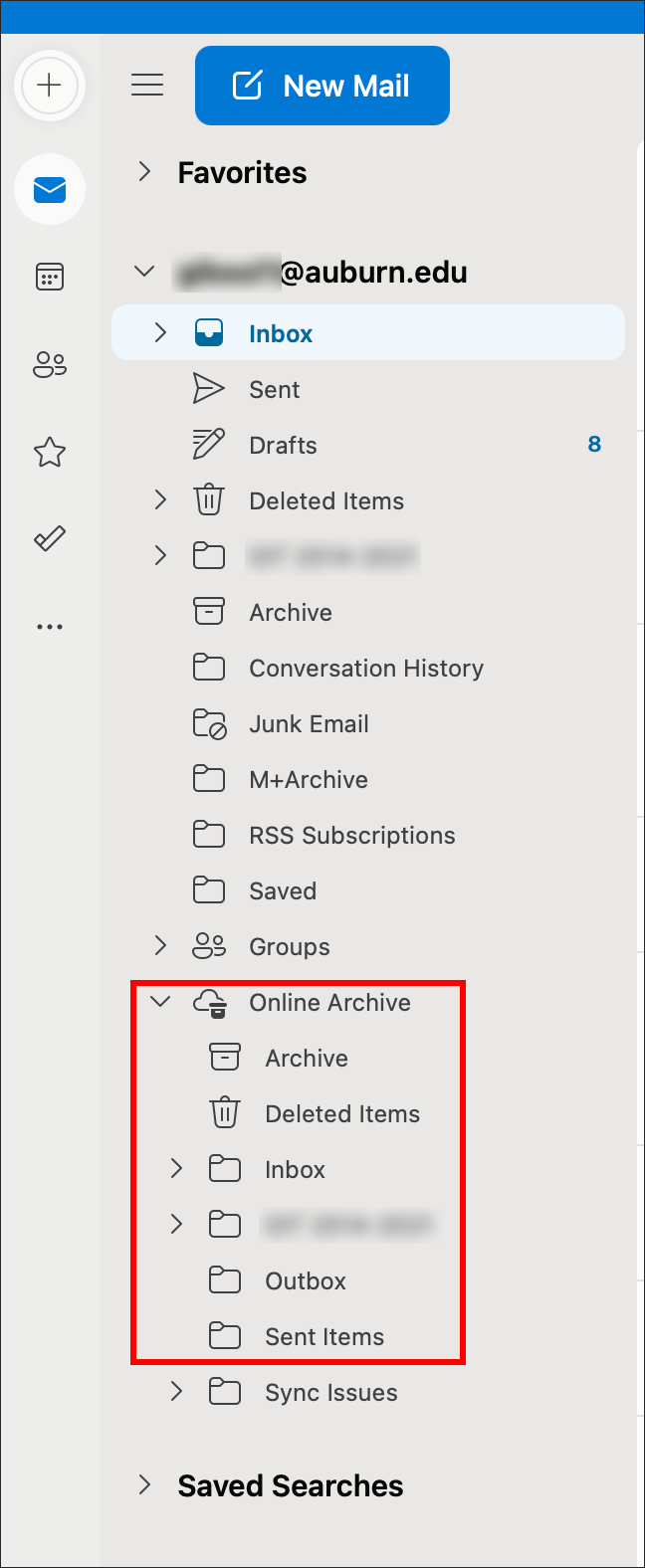Expand the Sync Issues chevron
Image resolution: width=645 pixels, height=1568 pixels.
point(176,1392)
